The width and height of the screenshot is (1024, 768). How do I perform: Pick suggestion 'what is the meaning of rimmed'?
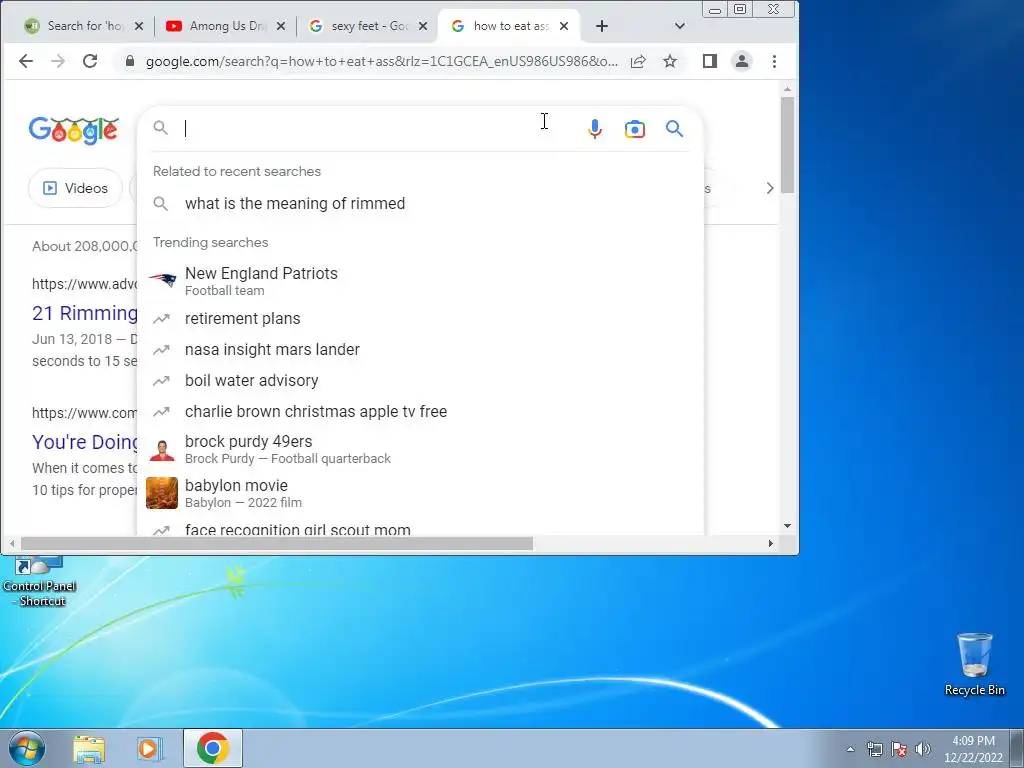[421, 204]
